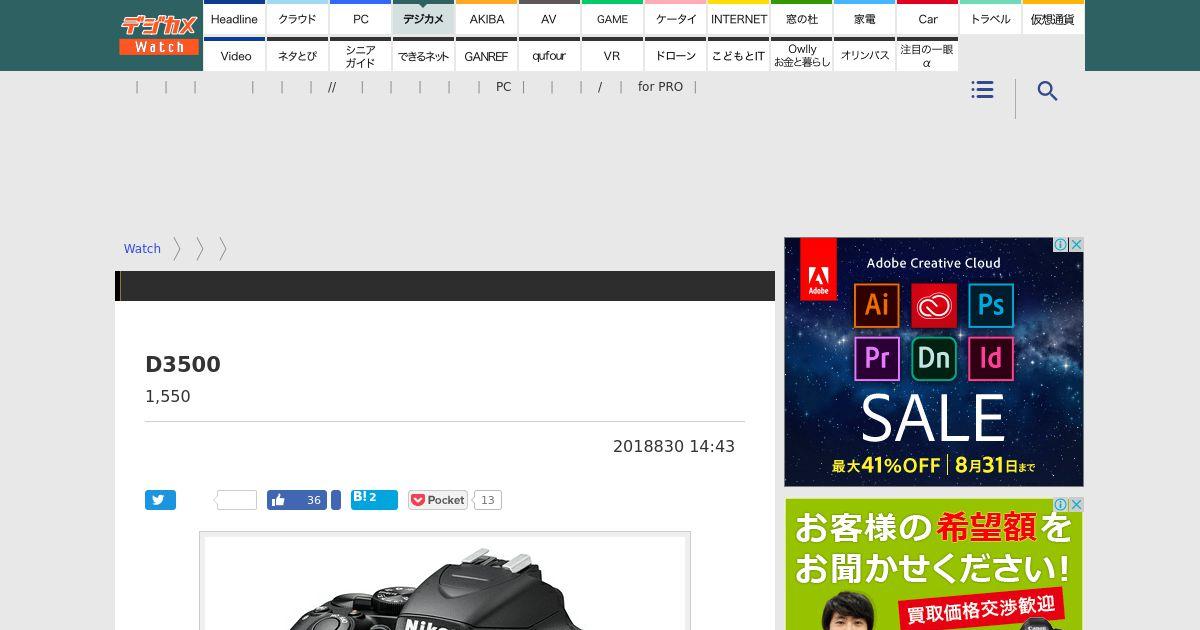Click the Photoshop Ps icon in ad

pos(990,305)
